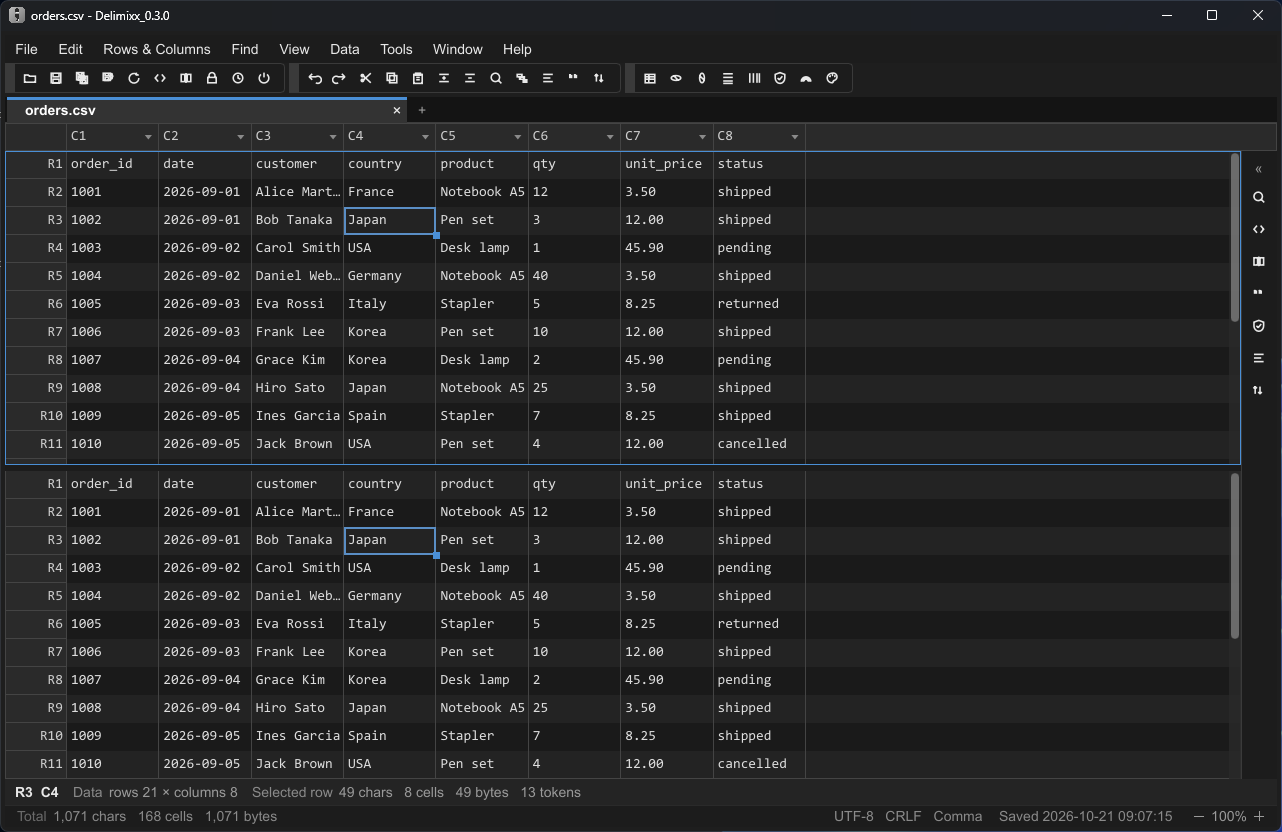1282x832 pixels.
Task: Click the split view icon in the toolbar
Action: click(186, 78)
